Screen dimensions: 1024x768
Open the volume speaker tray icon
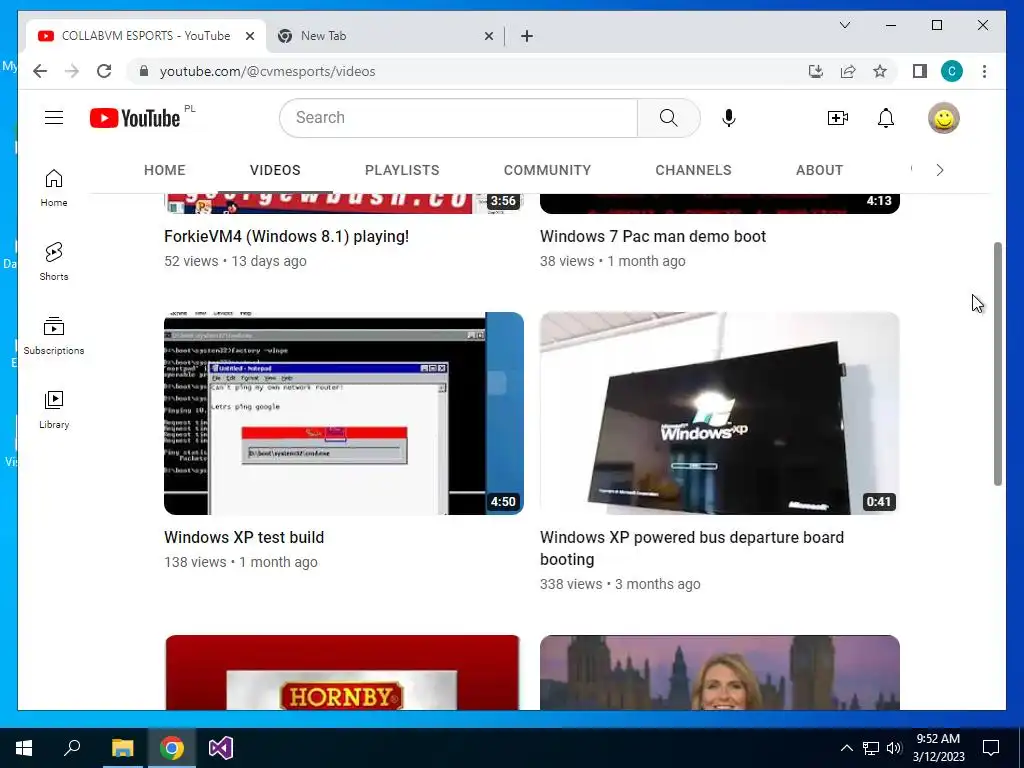[x=894, y=748]
